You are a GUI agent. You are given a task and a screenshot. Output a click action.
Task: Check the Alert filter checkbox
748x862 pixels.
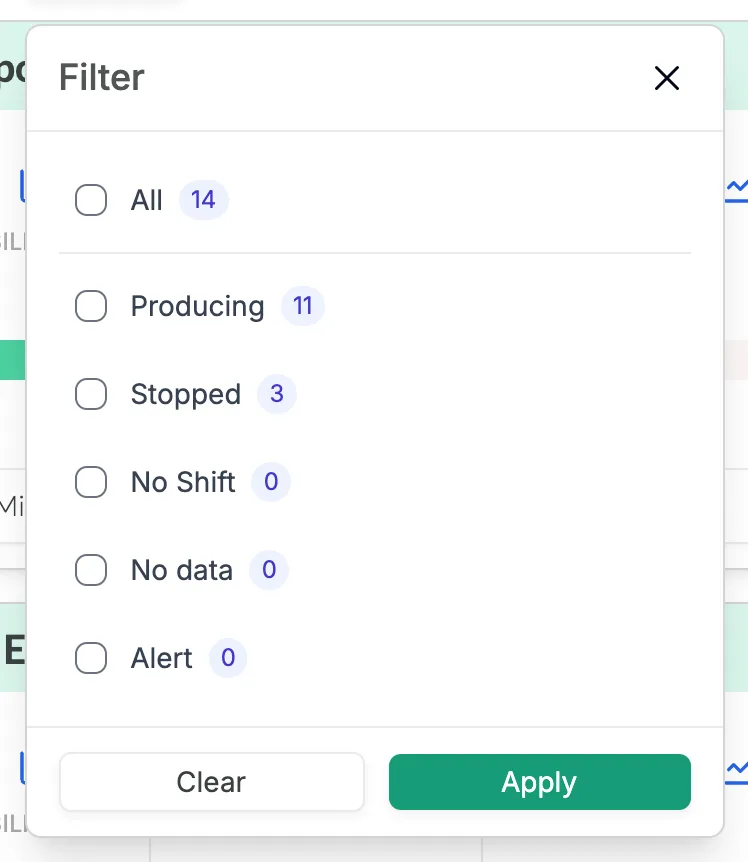[x=91, y=657]
